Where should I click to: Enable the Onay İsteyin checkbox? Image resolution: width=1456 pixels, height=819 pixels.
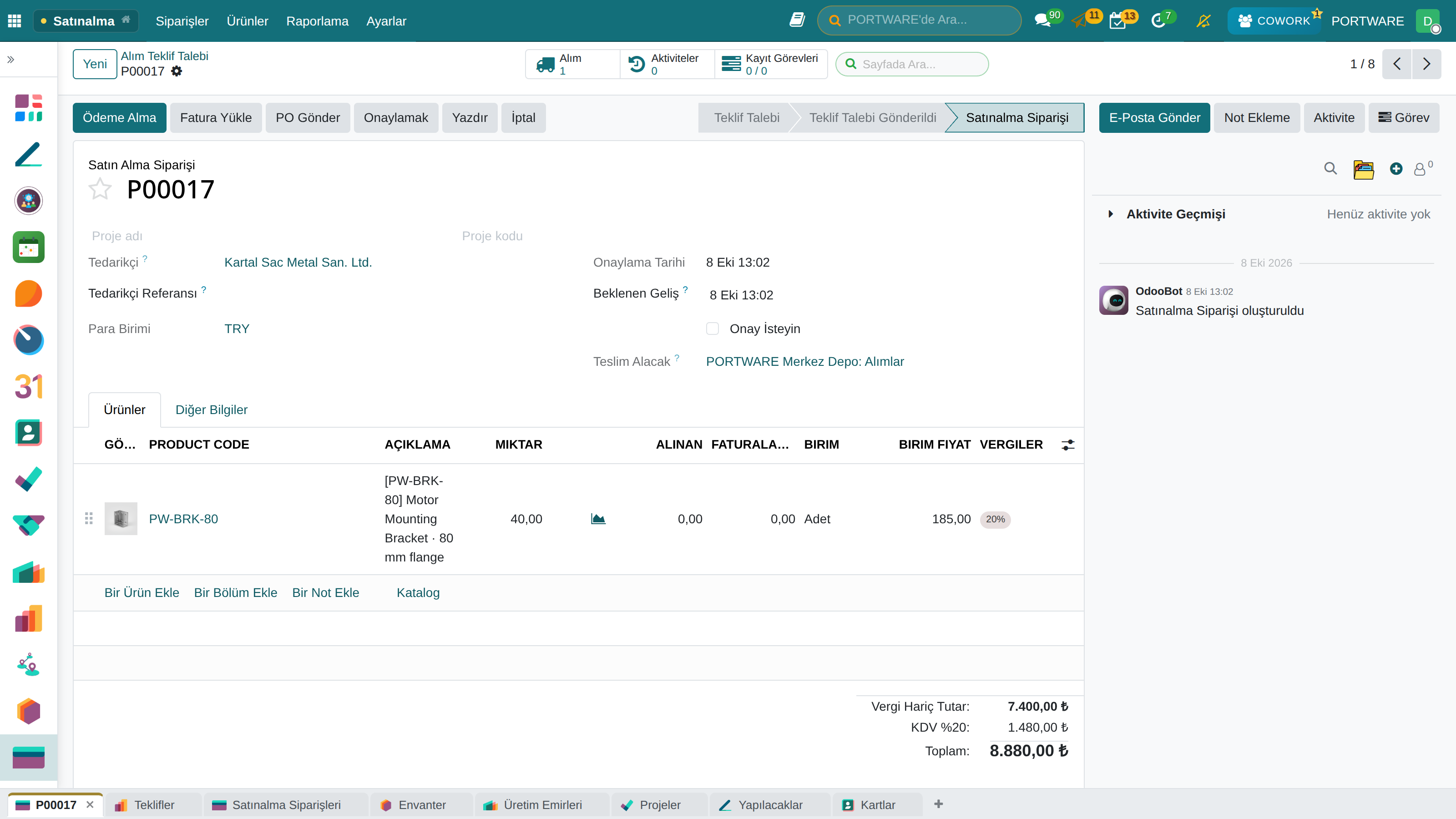(712, 329)
